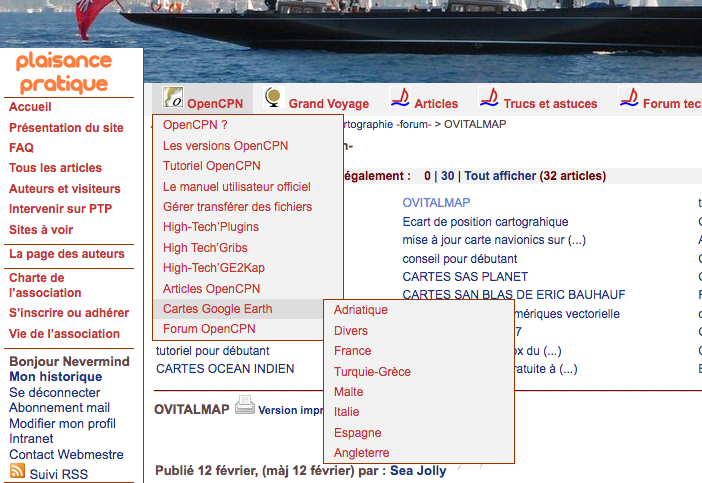Open the OVITALMAP article link in list
The height and width of the screenshot is (483, 702).
point(436,203)
